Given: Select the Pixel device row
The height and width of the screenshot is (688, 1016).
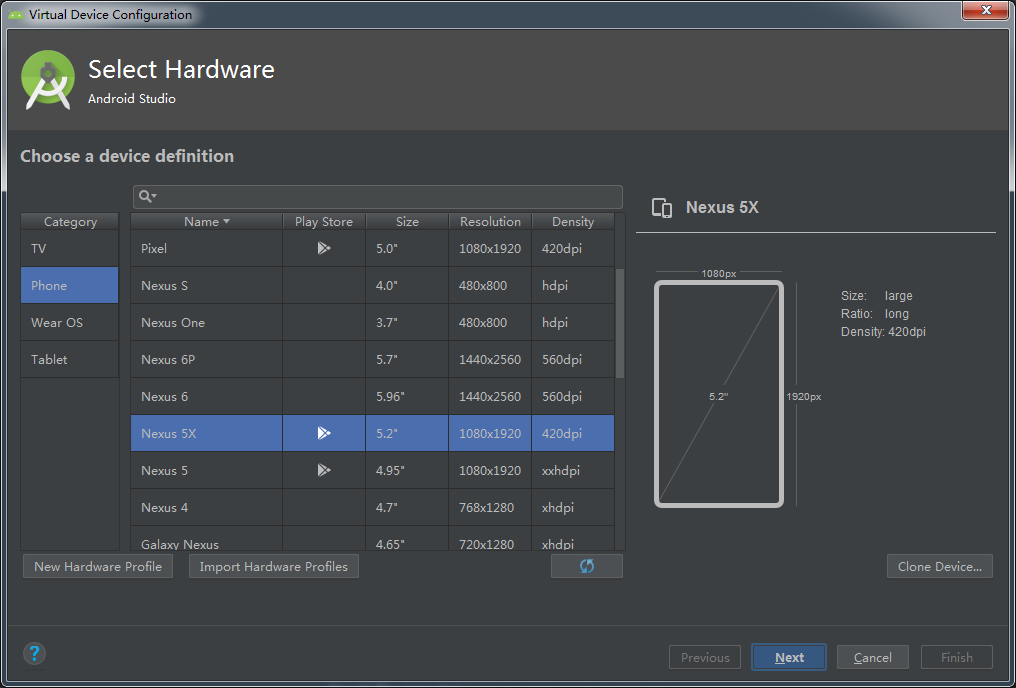Looking at the screenshot, I should click(x=373, y=248).
